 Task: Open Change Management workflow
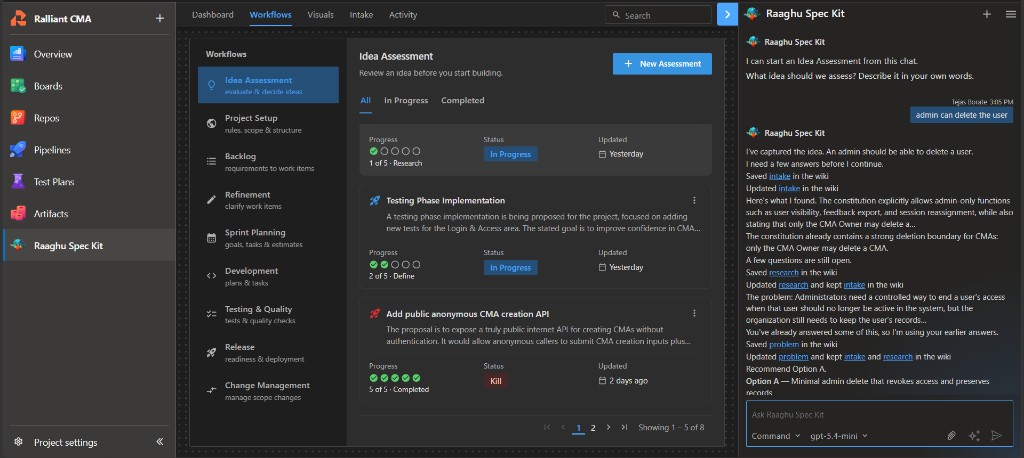(x=268, y=391)
